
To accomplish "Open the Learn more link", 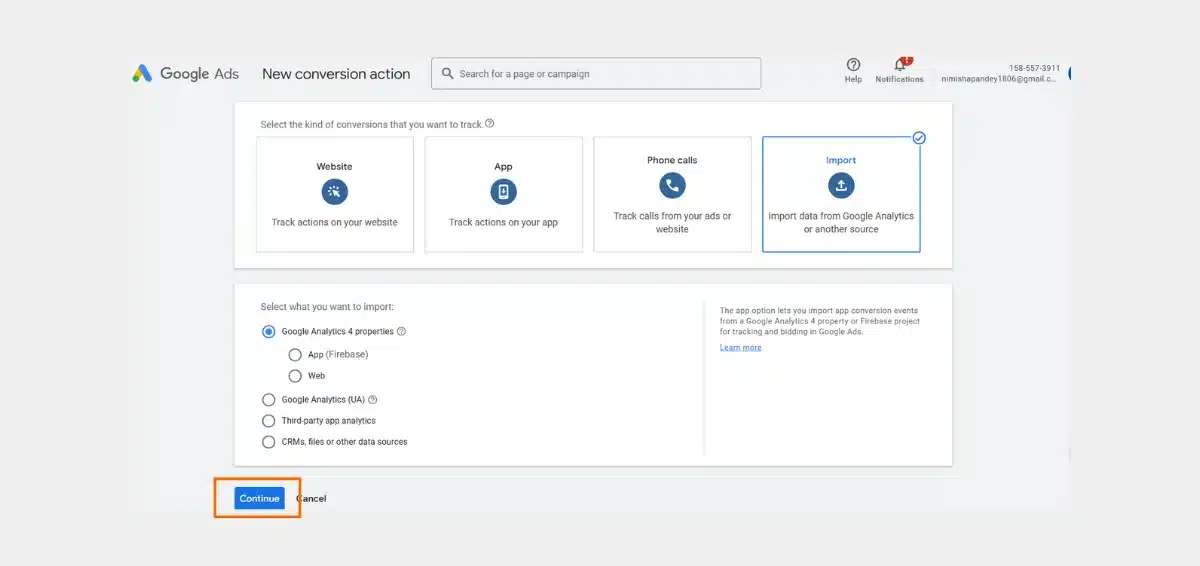I will 740,348.
